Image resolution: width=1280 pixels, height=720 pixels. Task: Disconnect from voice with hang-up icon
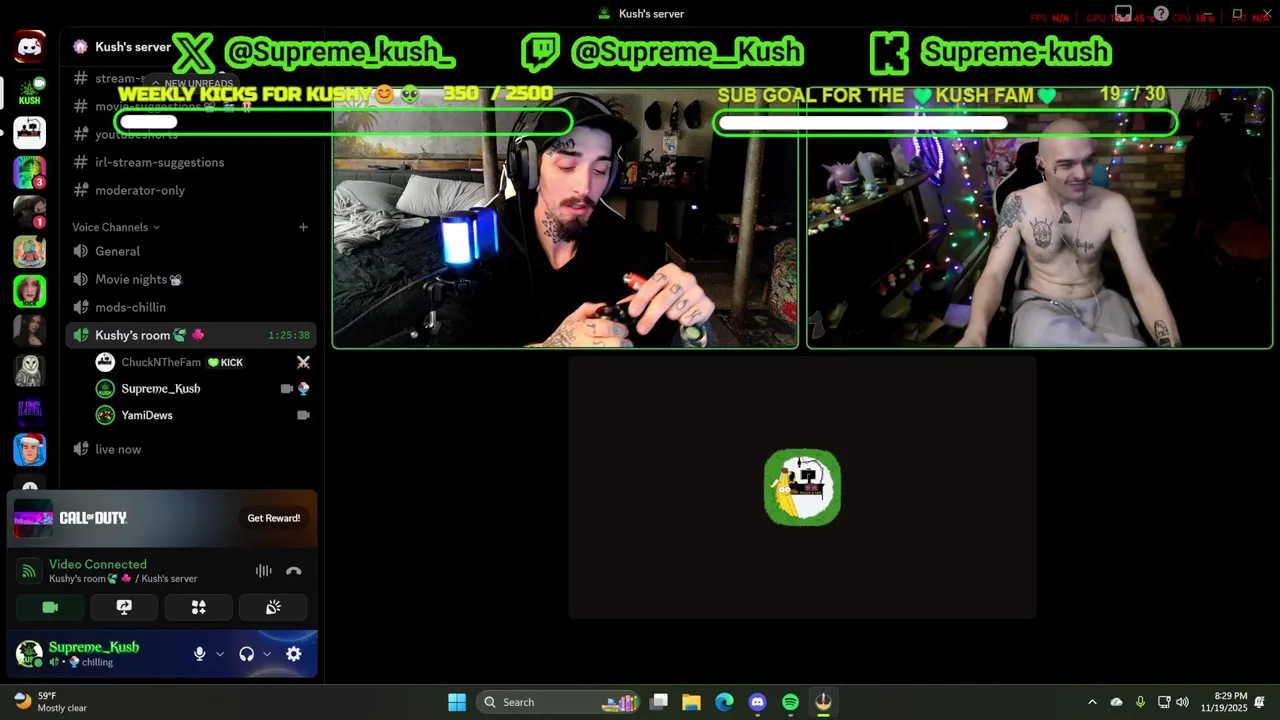(x=293, y=571)
